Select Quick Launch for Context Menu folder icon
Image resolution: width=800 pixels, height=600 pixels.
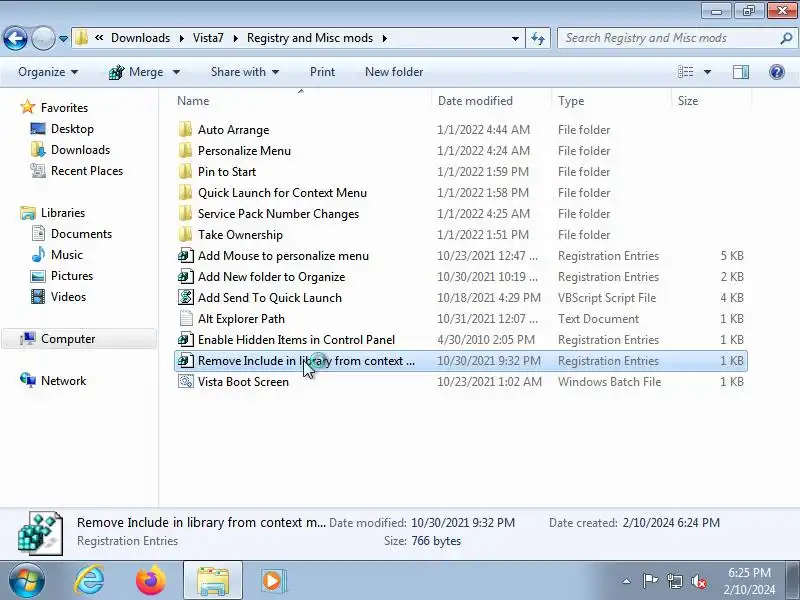185,192
